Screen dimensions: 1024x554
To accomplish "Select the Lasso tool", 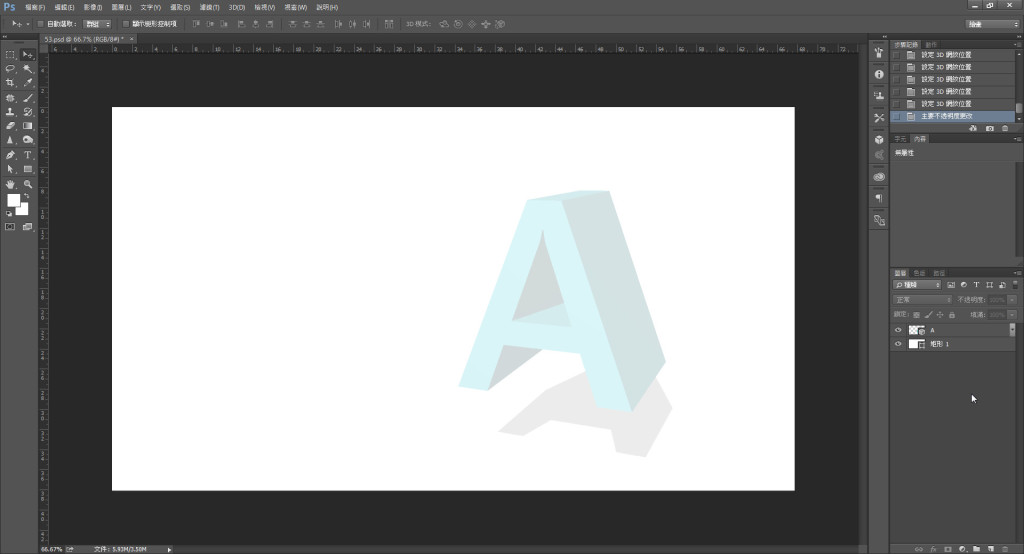I will [x=10, y=69].
